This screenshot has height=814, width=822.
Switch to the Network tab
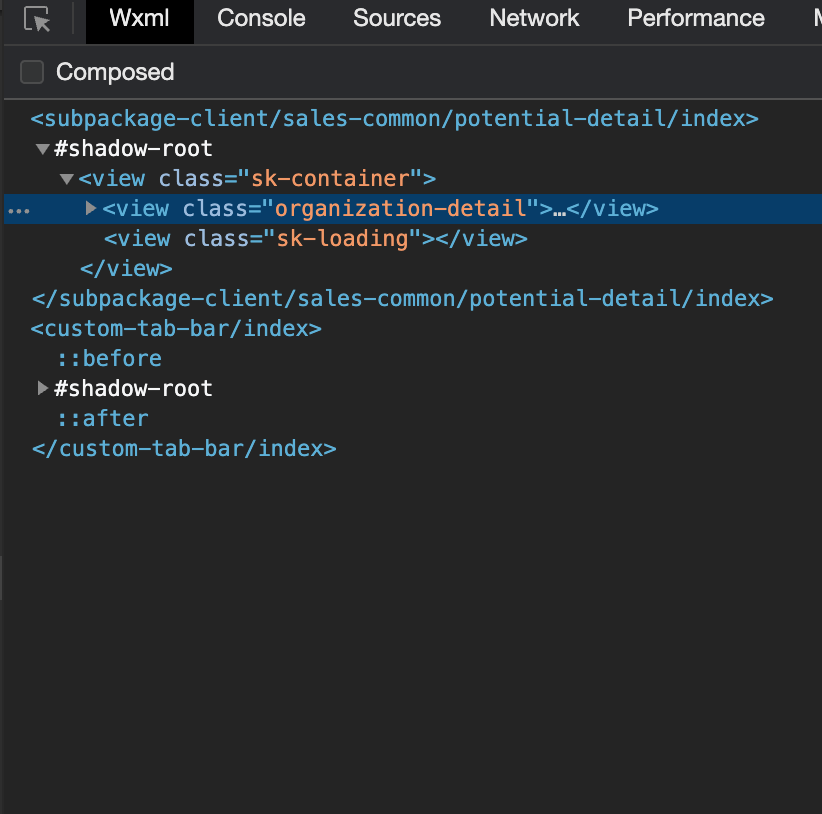click(x=534, y=19)
